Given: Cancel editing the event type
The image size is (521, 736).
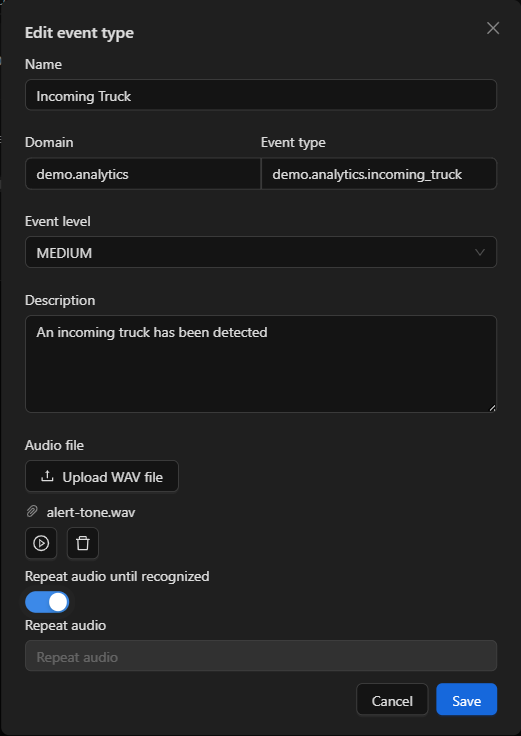Looking at the screenshot, I should 392,699.
